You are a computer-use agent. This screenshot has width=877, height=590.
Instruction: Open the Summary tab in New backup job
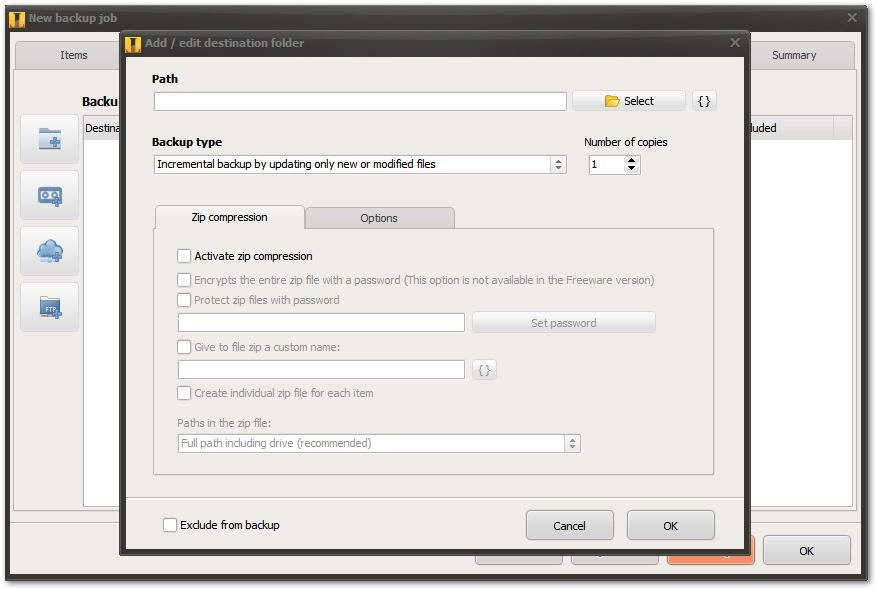pyautogui.click(x=794, y=55)
